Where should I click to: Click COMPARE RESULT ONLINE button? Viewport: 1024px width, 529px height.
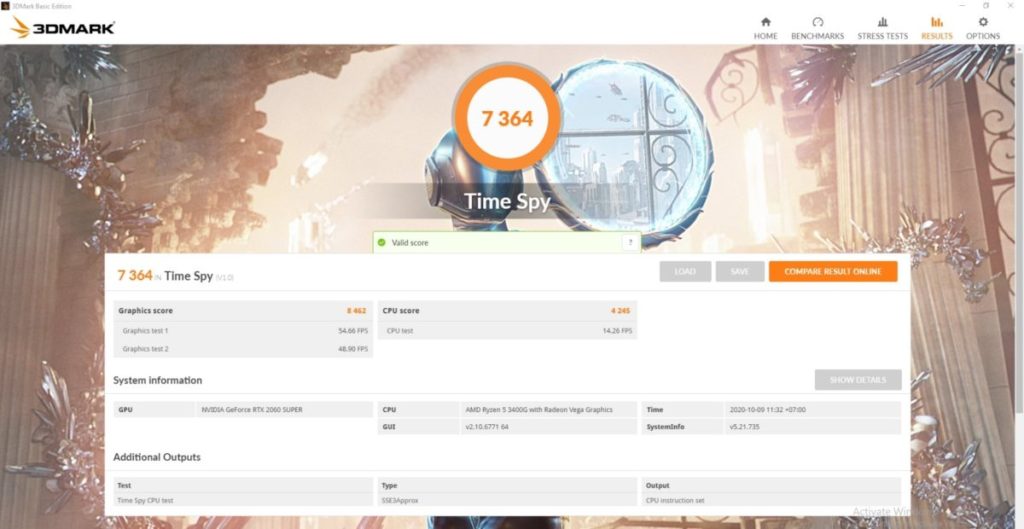[x=833, y=272]
